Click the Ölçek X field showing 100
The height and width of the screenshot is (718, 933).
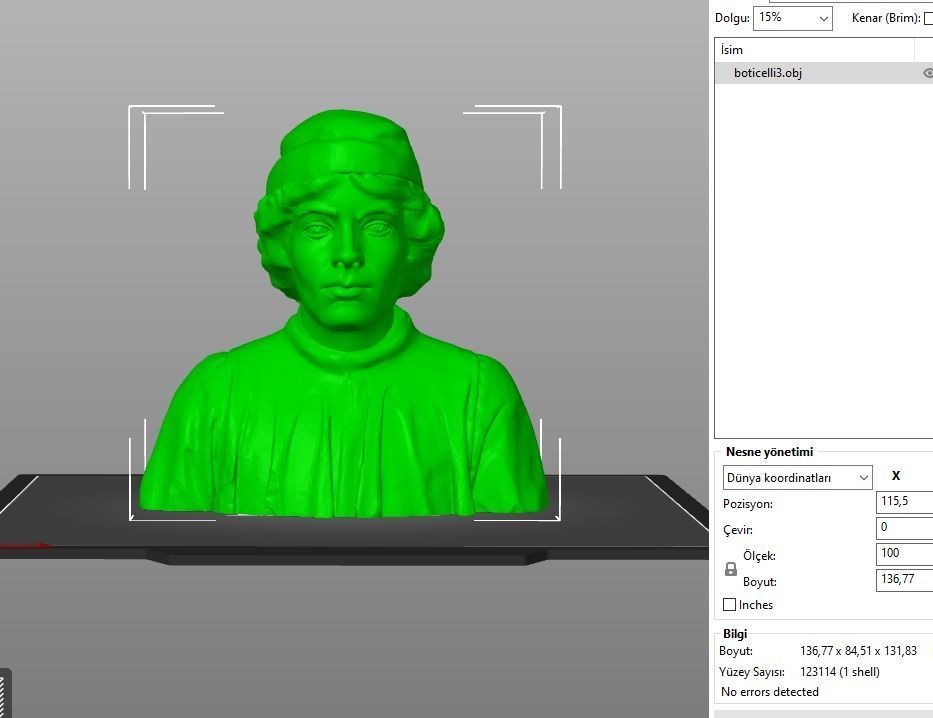coord(904,554)
